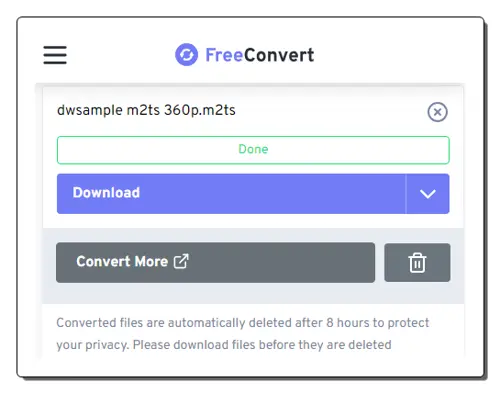The height and width of the screenshot is (393, 500).
Task: Go to homepage via FreeConvert wordmark
Action: [260, 55]
